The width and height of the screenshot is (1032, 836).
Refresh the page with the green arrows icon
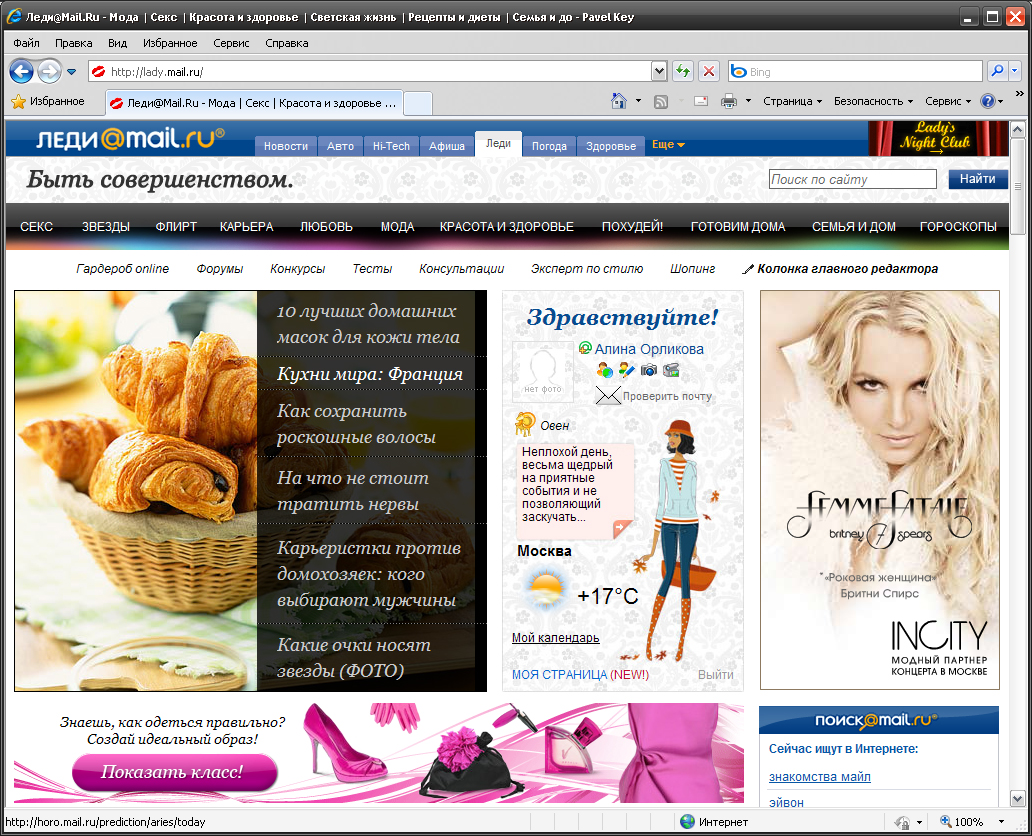683,71
